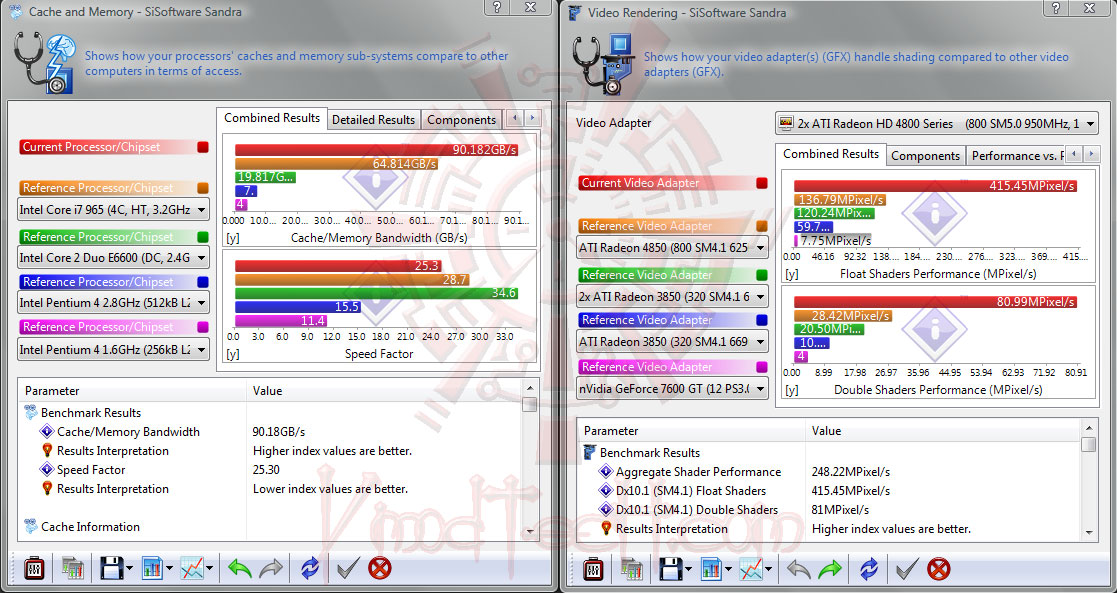Click line graph icon in Video Rendering toolbar
The image size is (1117, 593).
(x=752, y=569)
